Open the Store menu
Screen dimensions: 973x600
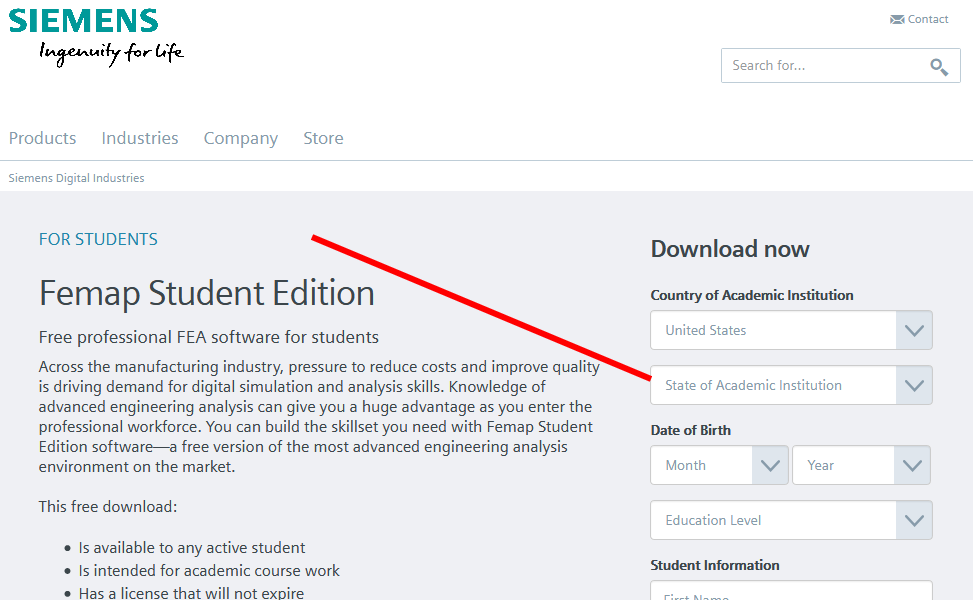pos(322,137)
